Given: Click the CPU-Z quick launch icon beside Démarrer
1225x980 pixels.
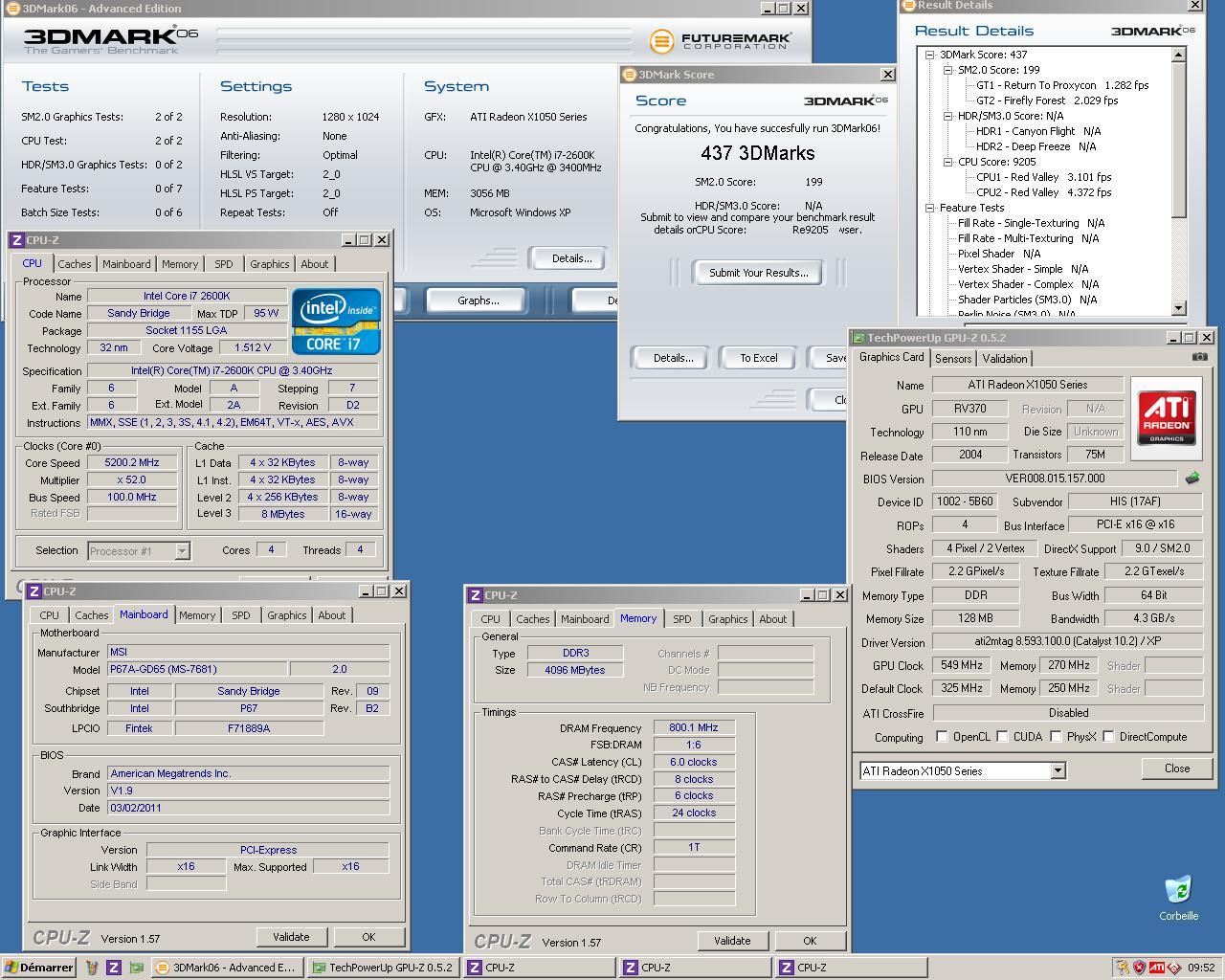Looking at the screenshot, I should [114, 968].
